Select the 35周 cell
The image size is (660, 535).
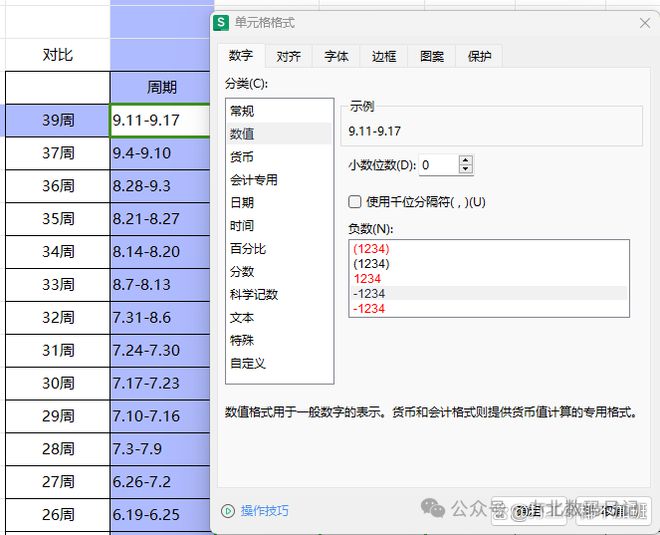(x=58, y=219)
